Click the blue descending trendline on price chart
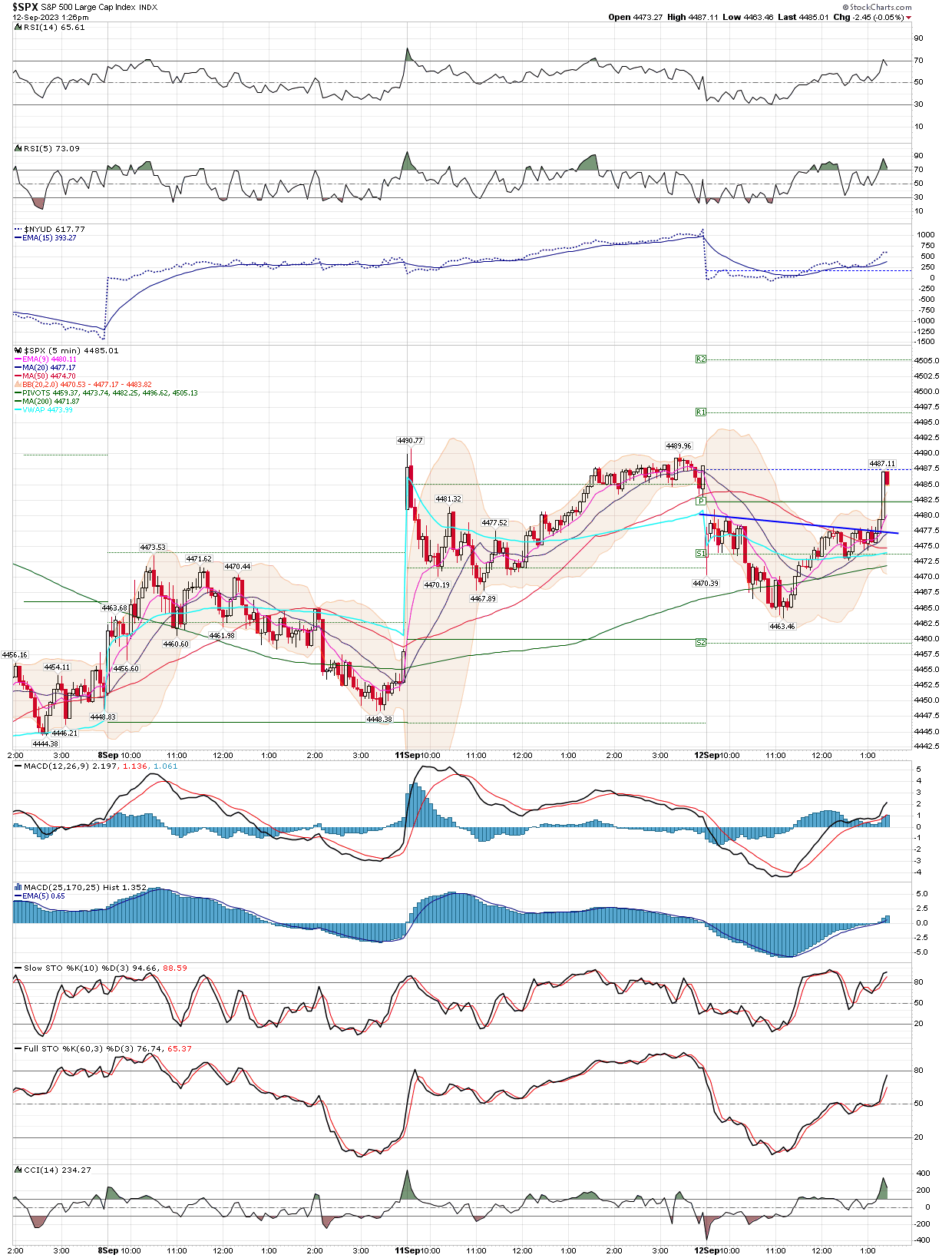 click(x=798, y=524)
